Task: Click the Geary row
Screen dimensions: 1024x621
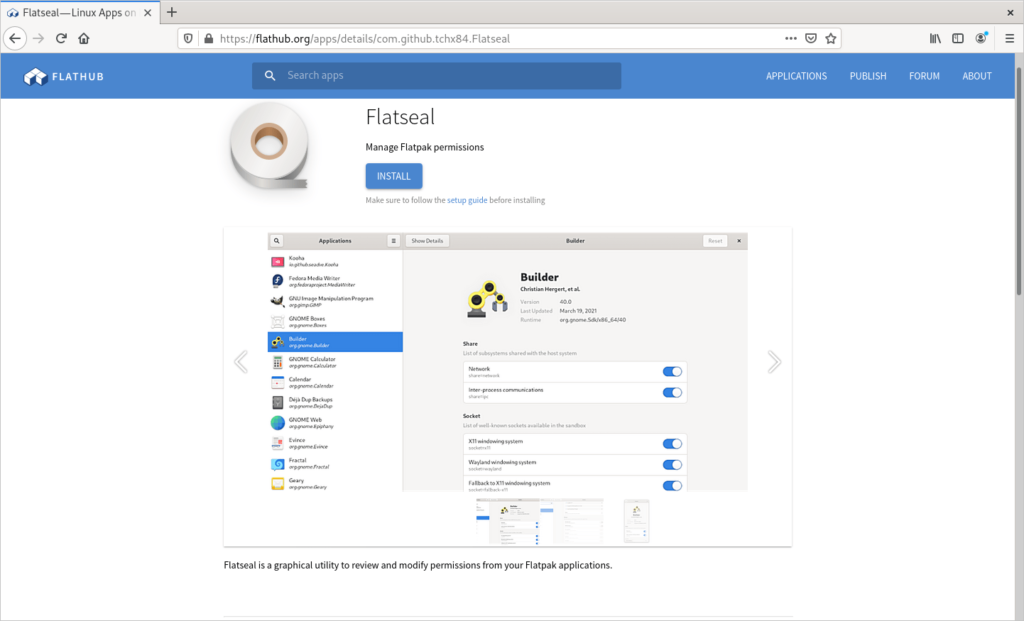Action: tap(335, 483)
